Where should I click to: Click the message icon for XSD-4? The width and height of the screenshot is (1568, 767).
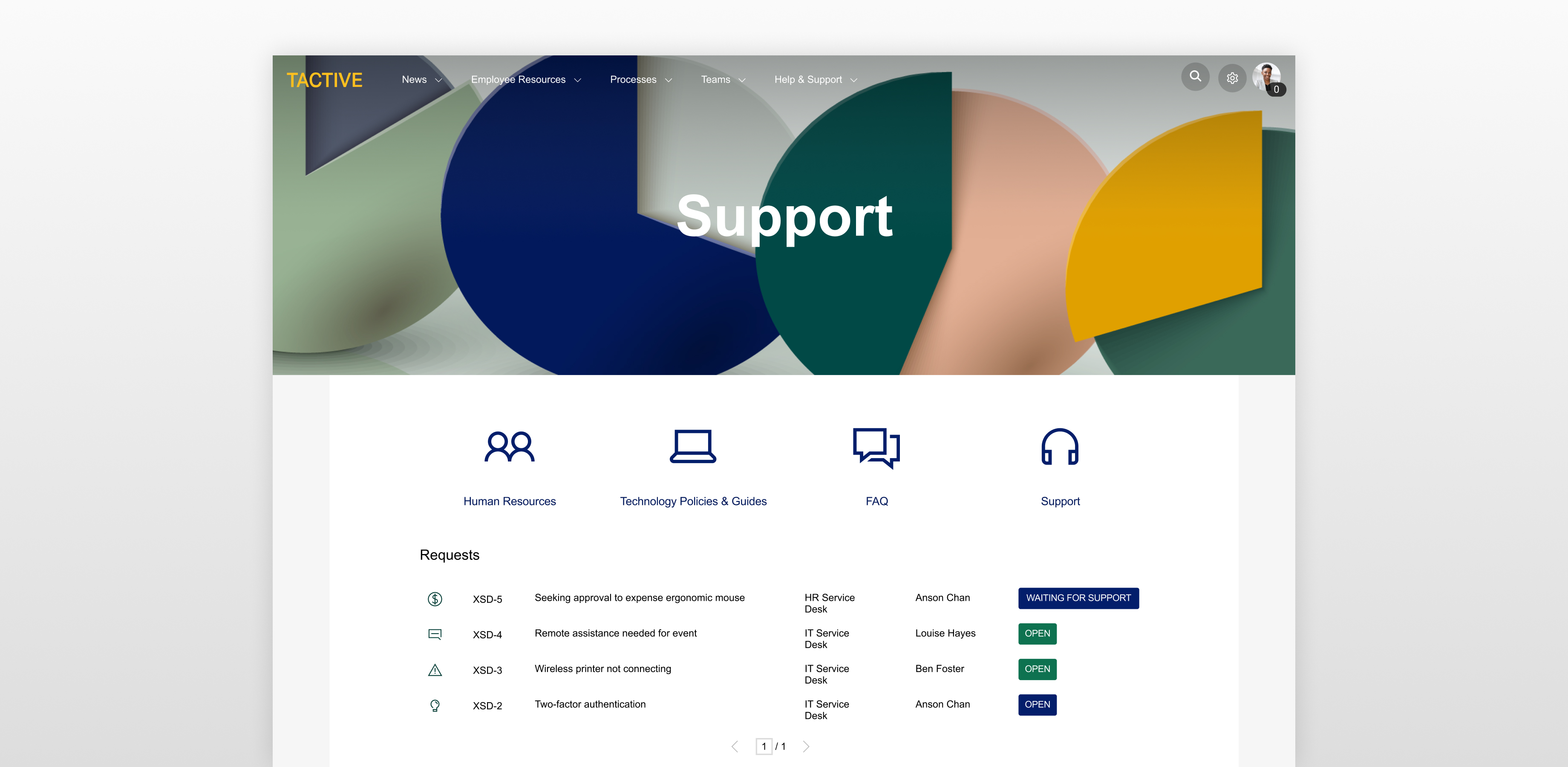click(x=435, y=634)
